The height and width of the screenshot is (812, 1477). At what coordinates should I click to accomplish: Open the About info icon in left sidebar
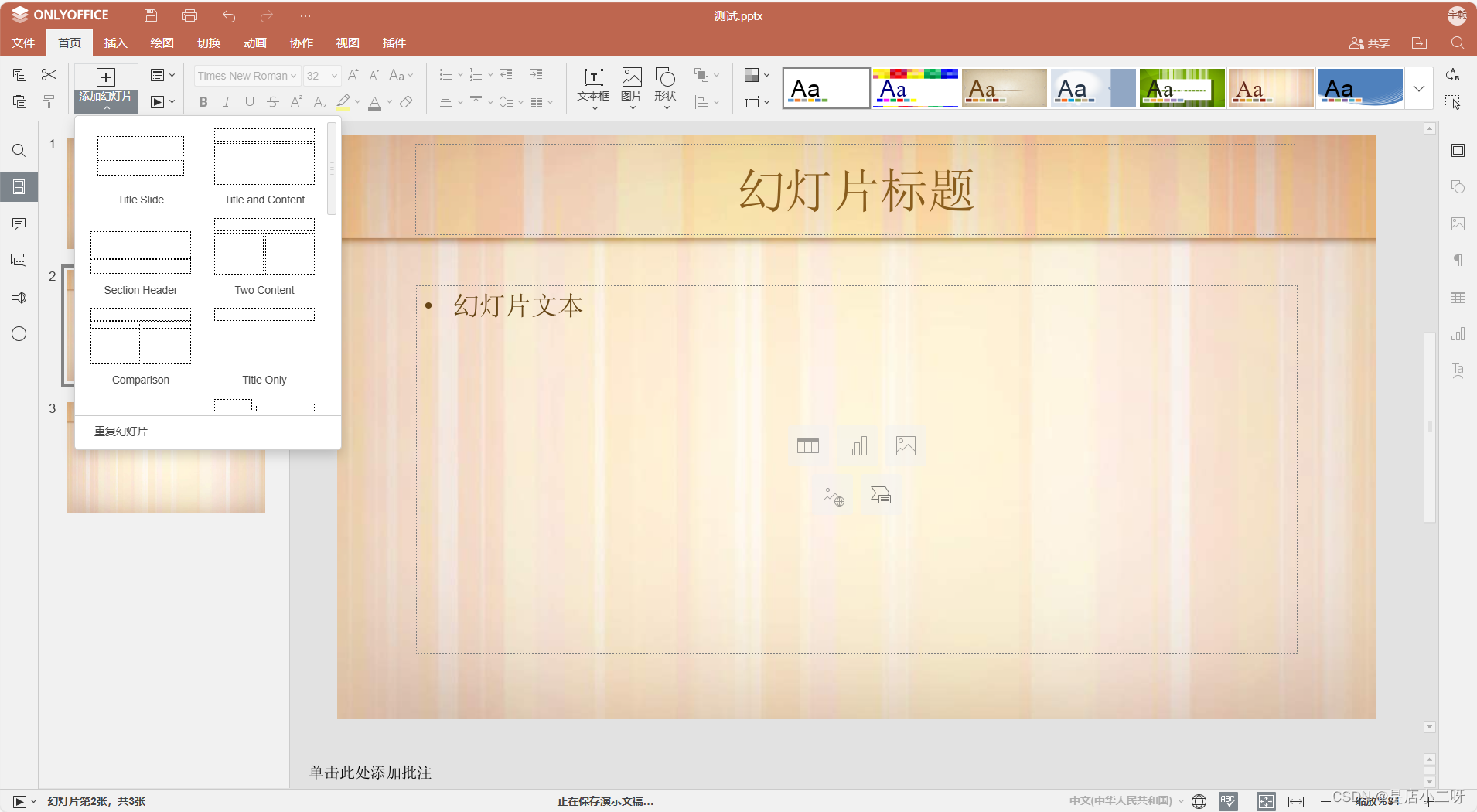19,334
